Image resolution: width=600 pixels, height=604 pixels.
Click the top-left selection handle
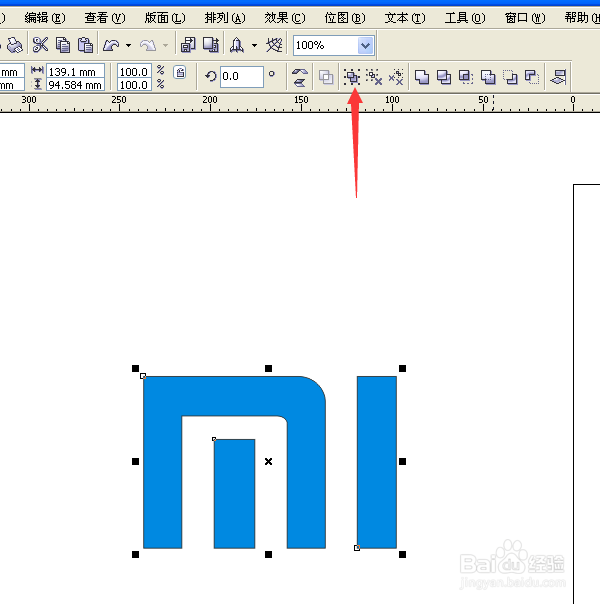[135, 369]
